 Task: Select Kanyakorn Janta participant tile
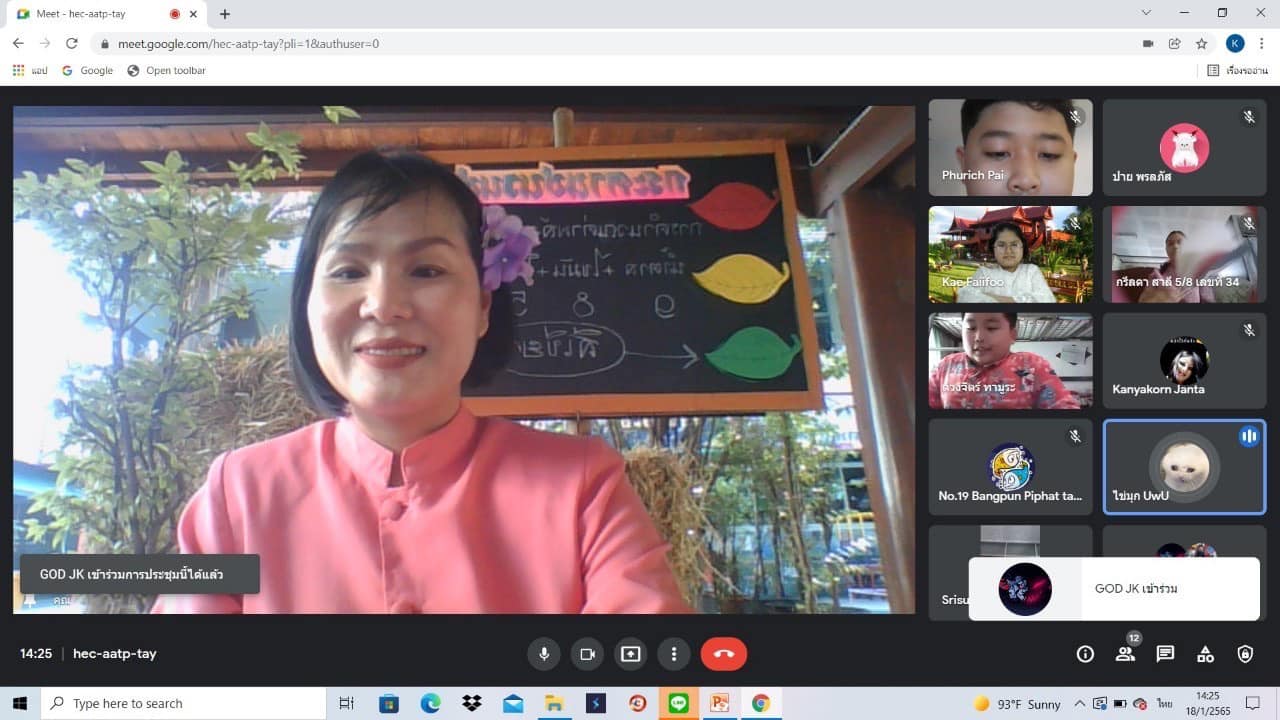tap(1184, 361)
